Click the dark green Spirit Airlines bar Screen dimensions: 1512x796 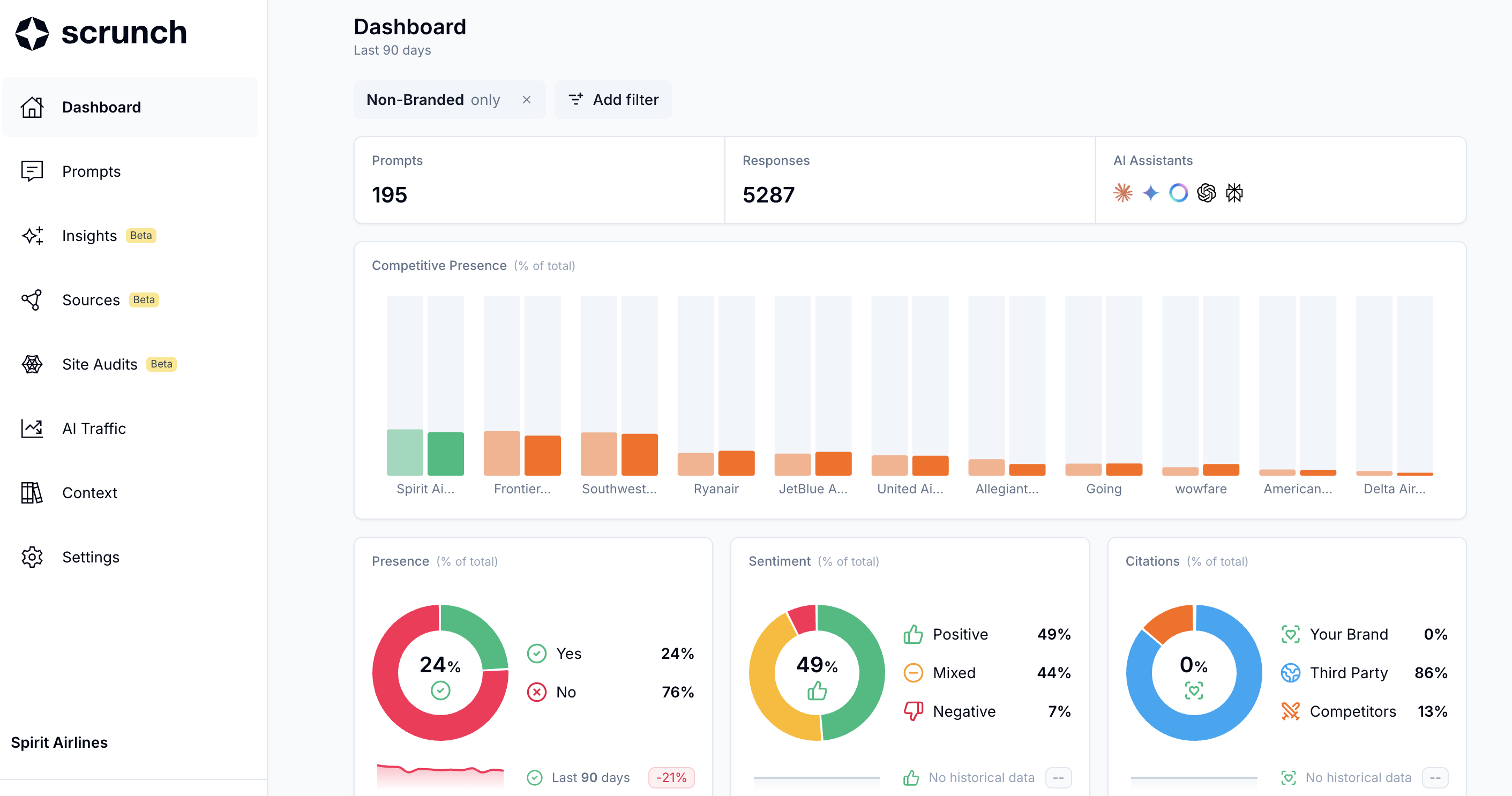click(445, 454)
